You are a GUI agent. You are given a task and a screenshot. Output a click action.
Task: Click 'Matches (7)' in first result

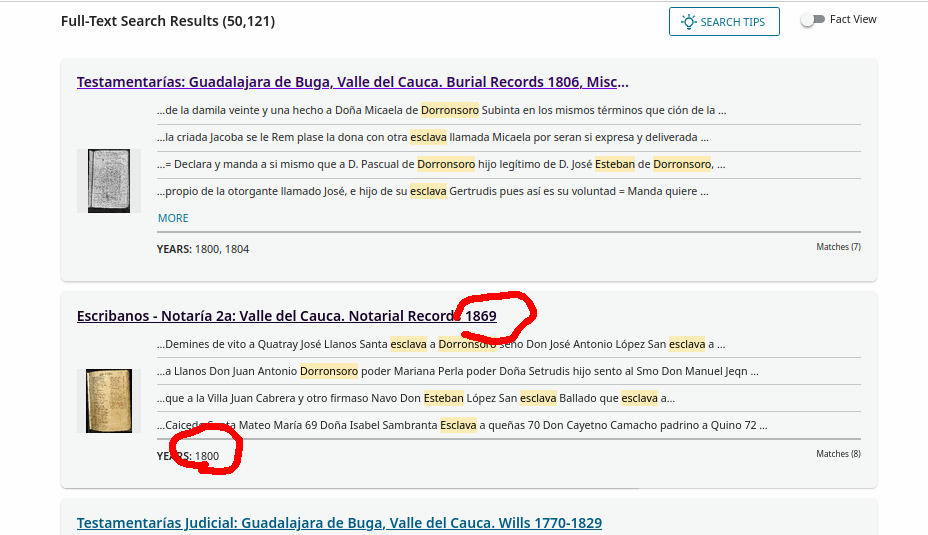coord(838,247)
